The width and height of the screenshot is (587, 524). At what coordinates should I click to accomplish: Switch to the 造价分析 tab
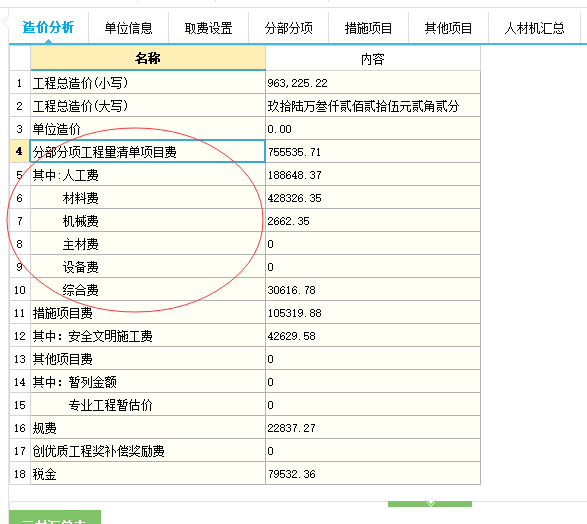(x=48, y=28)
